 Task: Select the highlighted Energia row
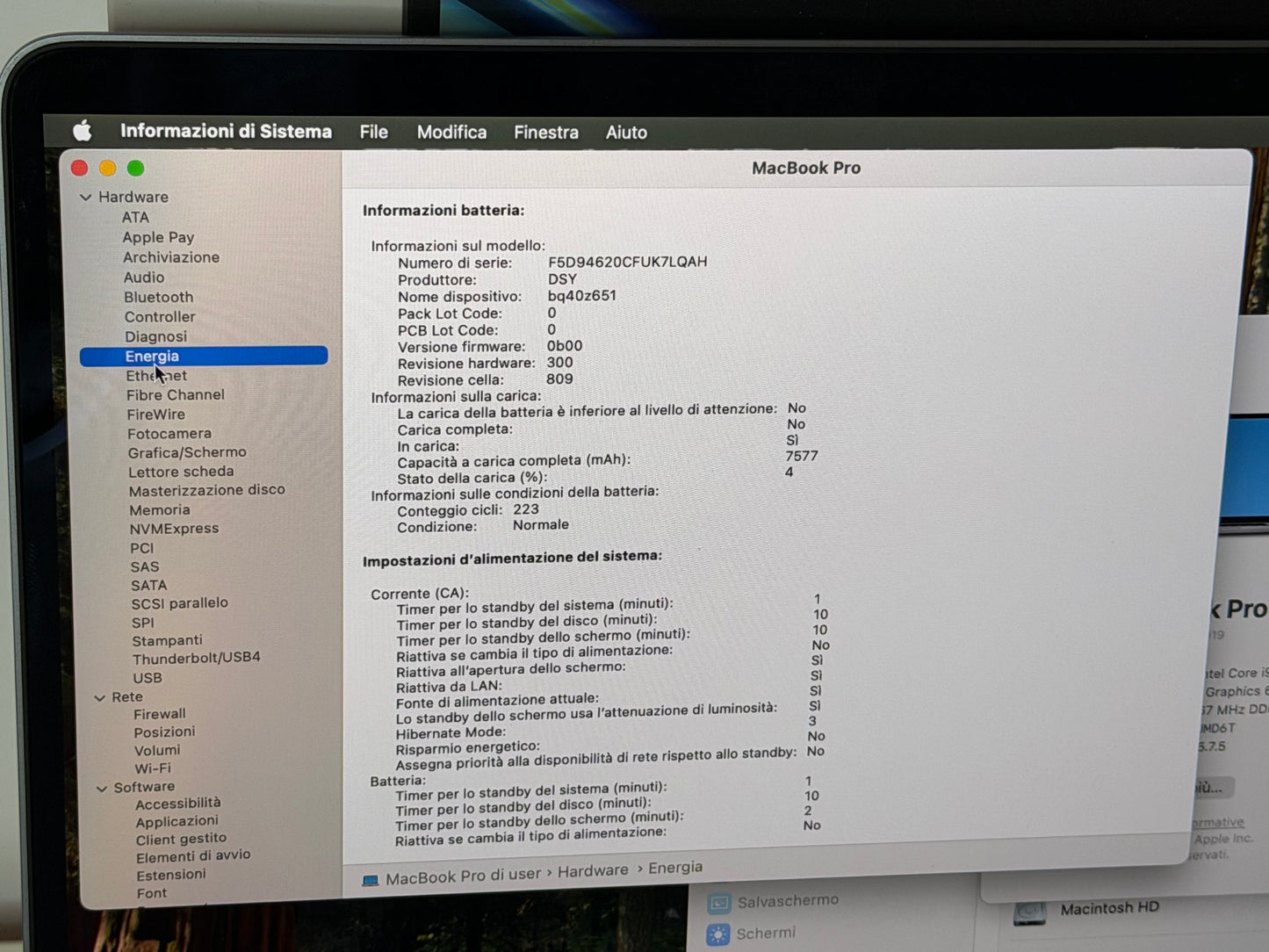pyautogui.click(x=204, y=356)
